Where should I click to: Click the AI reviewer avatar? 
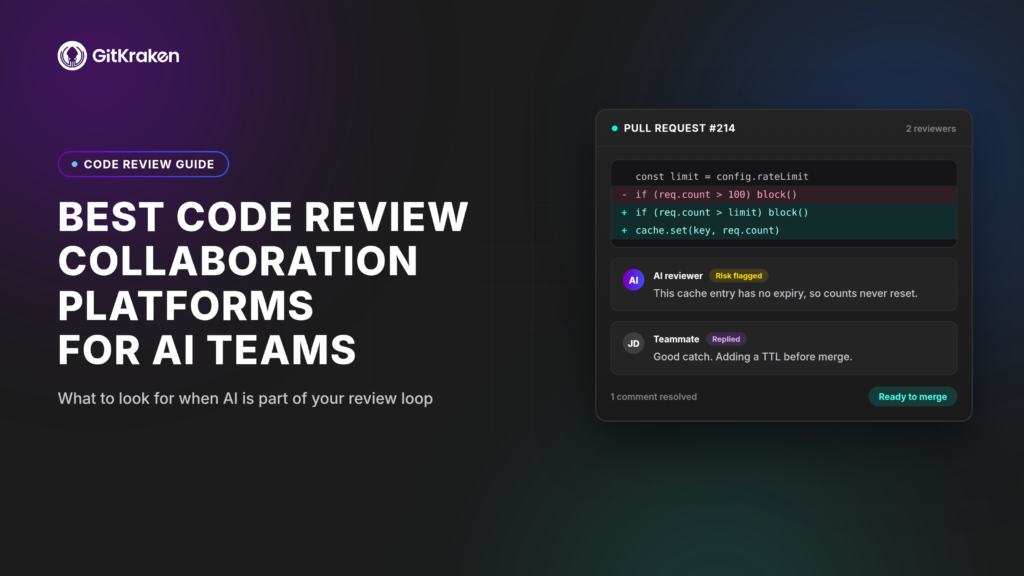click(633, 280)
